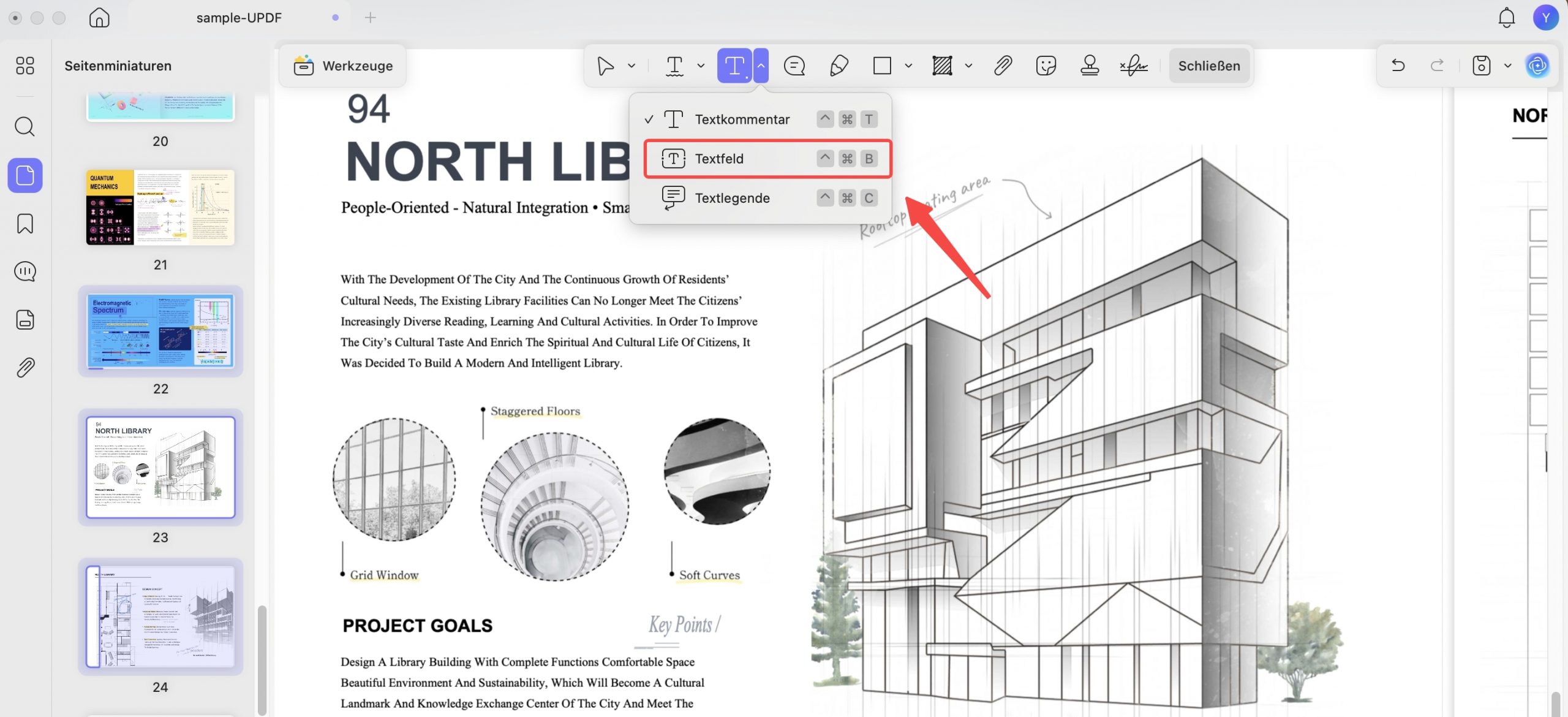1568x717 pixels.
Task: Click the UPDF AI assistant icon
Action: 1537,66
